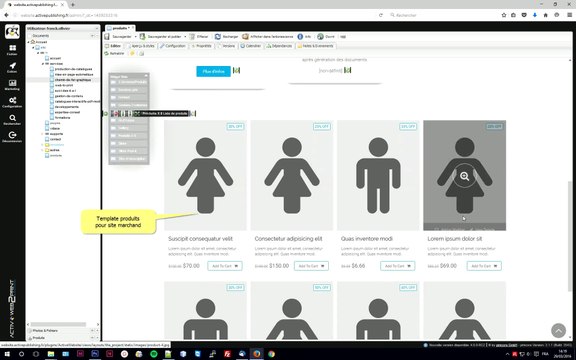The width and height of the screenshot is (576, 360).
Task: Open the Configuration gears in sidebar
Action: pos(12,102)
